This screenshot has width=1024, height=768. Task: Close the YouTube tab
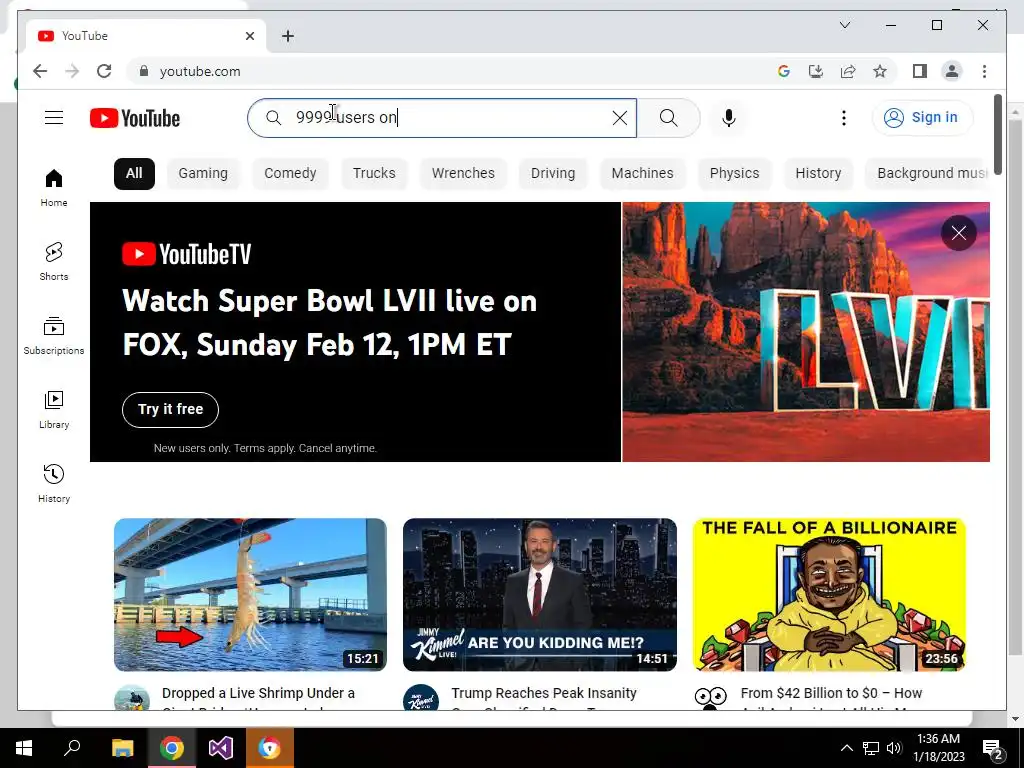249,36
